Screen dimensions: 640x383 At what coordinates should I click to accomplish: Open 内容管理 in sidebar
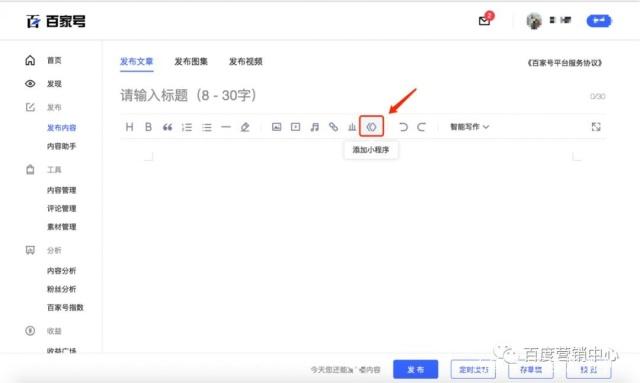62,190
